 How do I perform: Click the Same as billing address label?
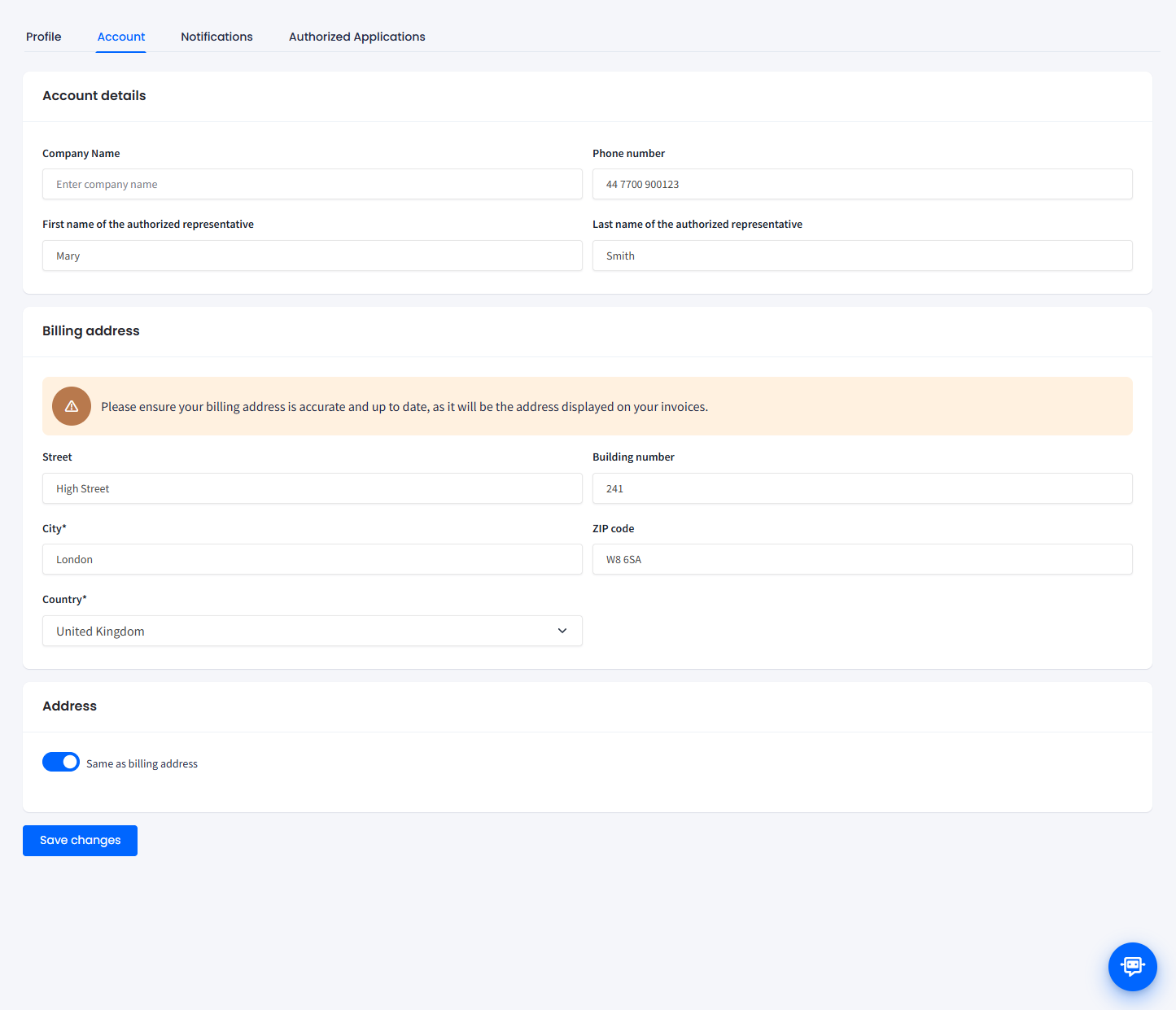coord(142,763)
